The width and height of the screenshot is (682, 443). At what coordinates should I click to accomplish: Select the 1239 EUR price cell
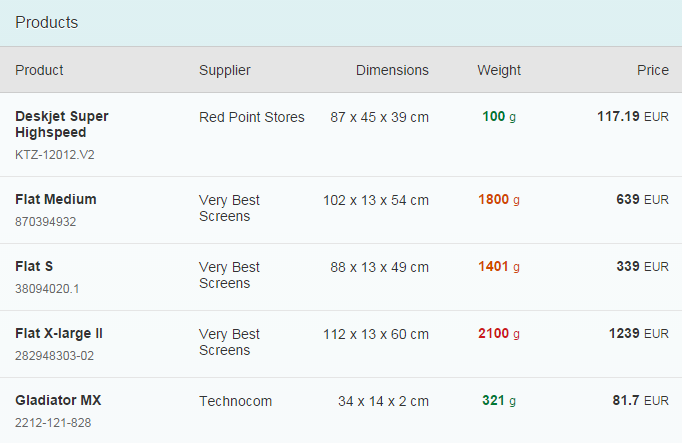point(638,333)
